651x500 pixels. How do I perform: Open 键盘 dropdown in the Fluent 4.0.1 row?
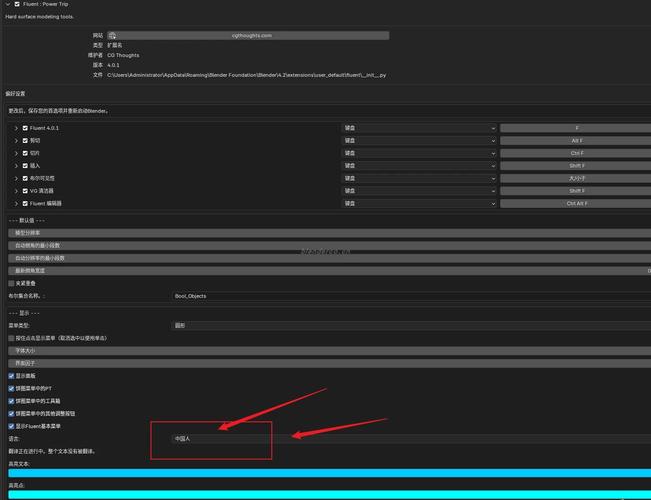click(419, 128)
